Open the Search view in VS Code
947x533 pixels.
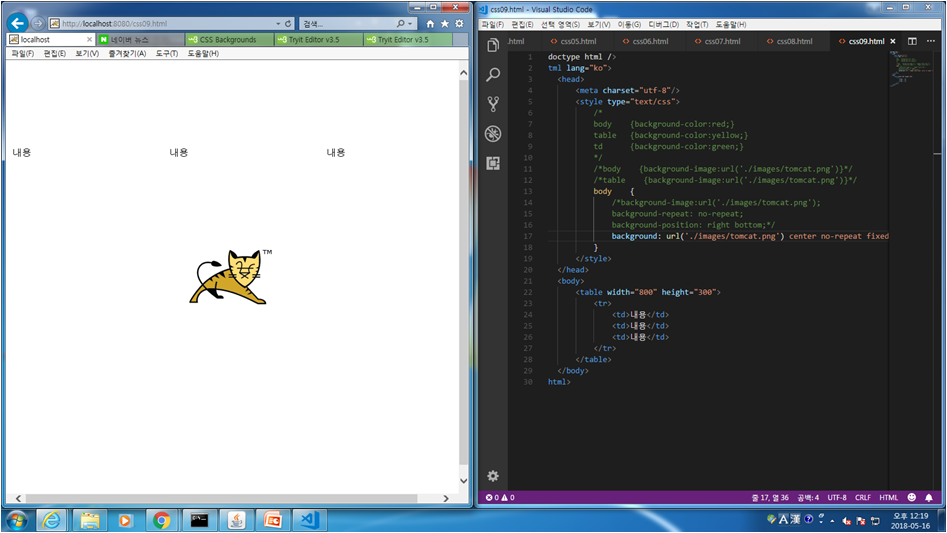point(493,74)
